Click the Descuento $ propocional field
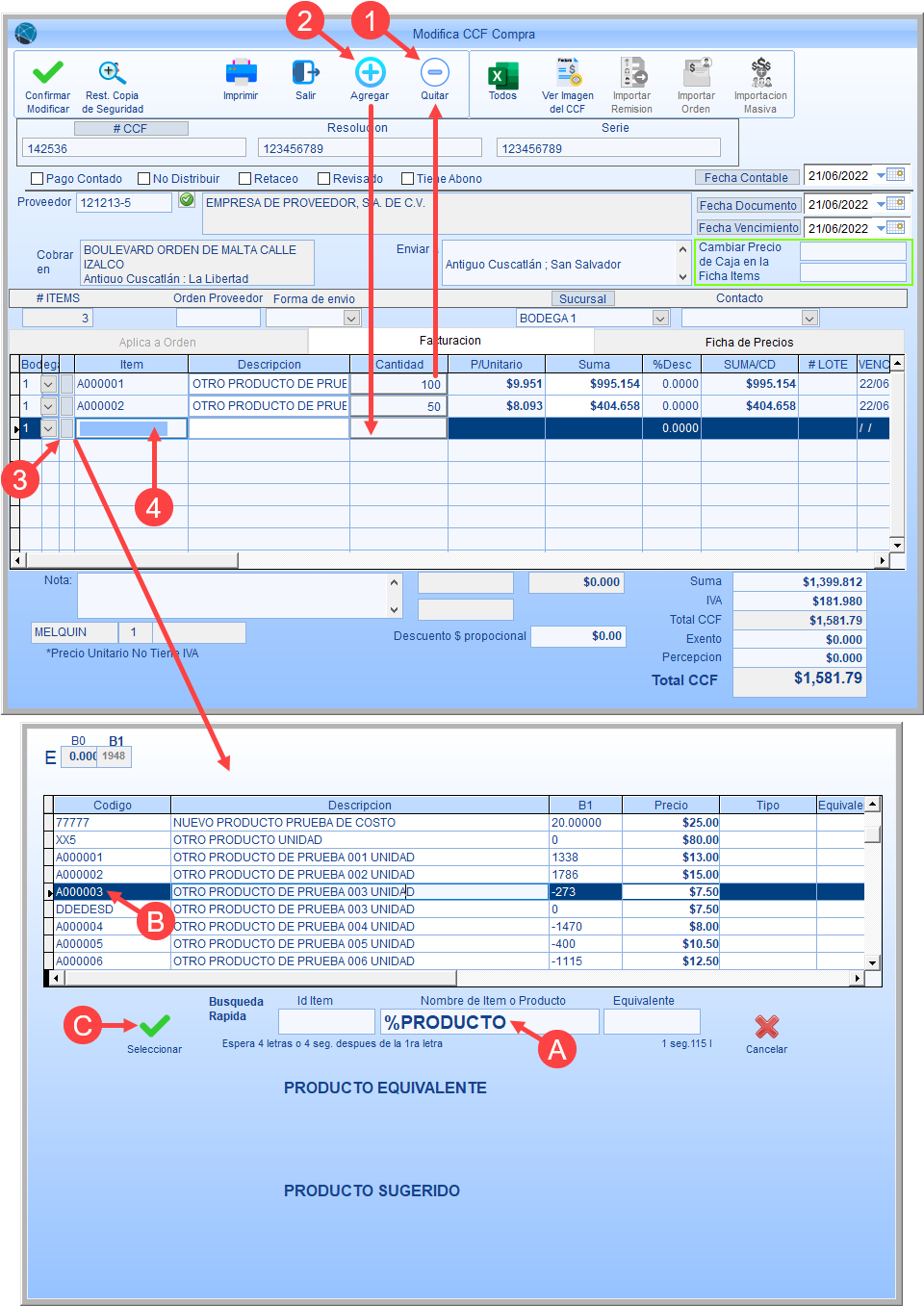This screenshot has width=924, height=1306. pyautogui.click(x=577, y=636)
